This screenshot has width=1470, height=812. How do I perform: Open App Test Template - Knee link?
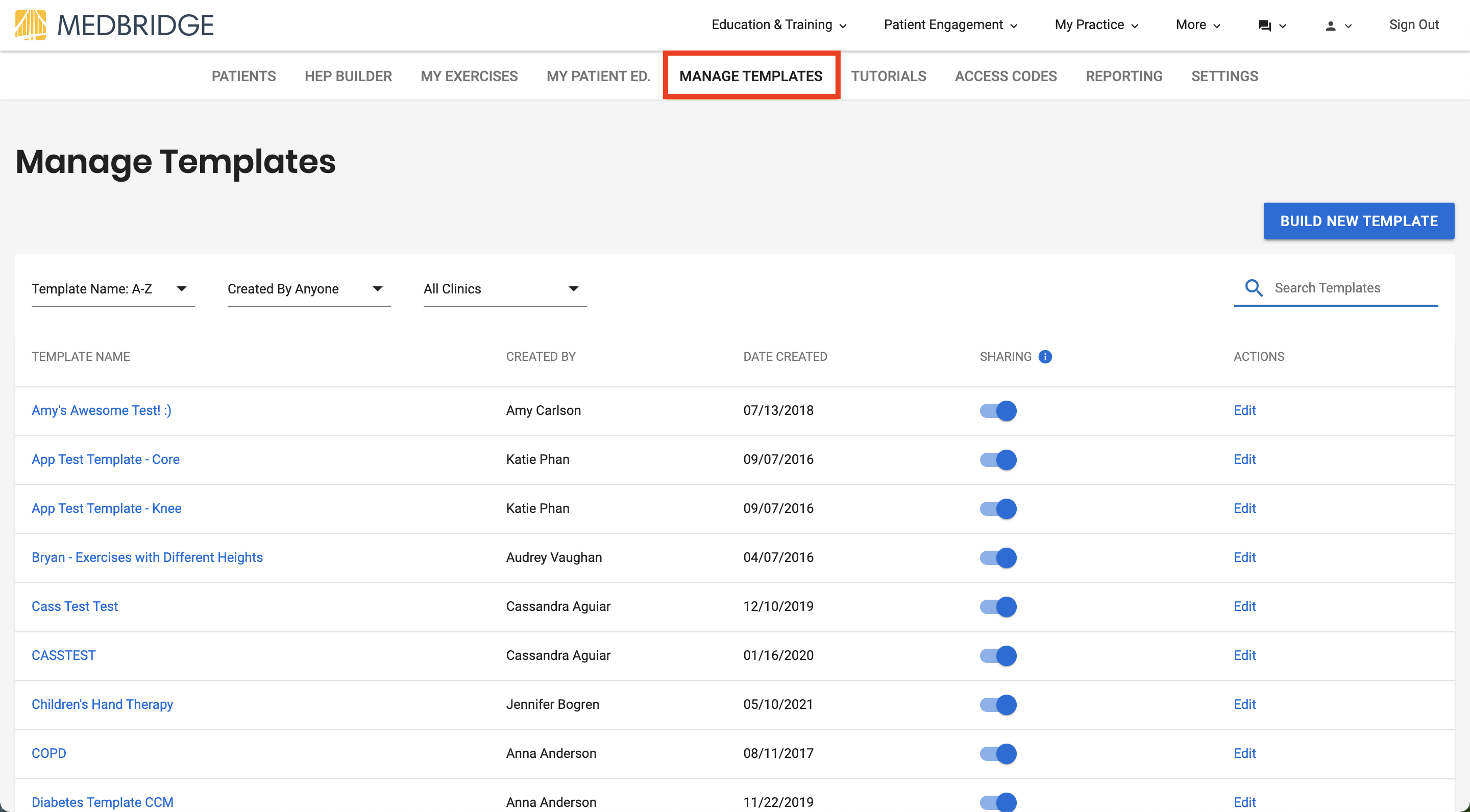pyautogui.click(x=107, y=508)
